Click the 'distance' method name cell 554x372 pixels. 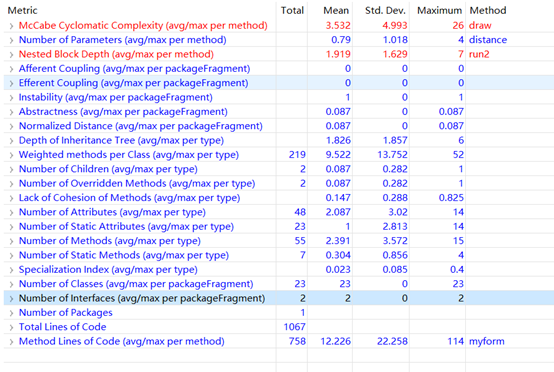[x=488, y=40]
